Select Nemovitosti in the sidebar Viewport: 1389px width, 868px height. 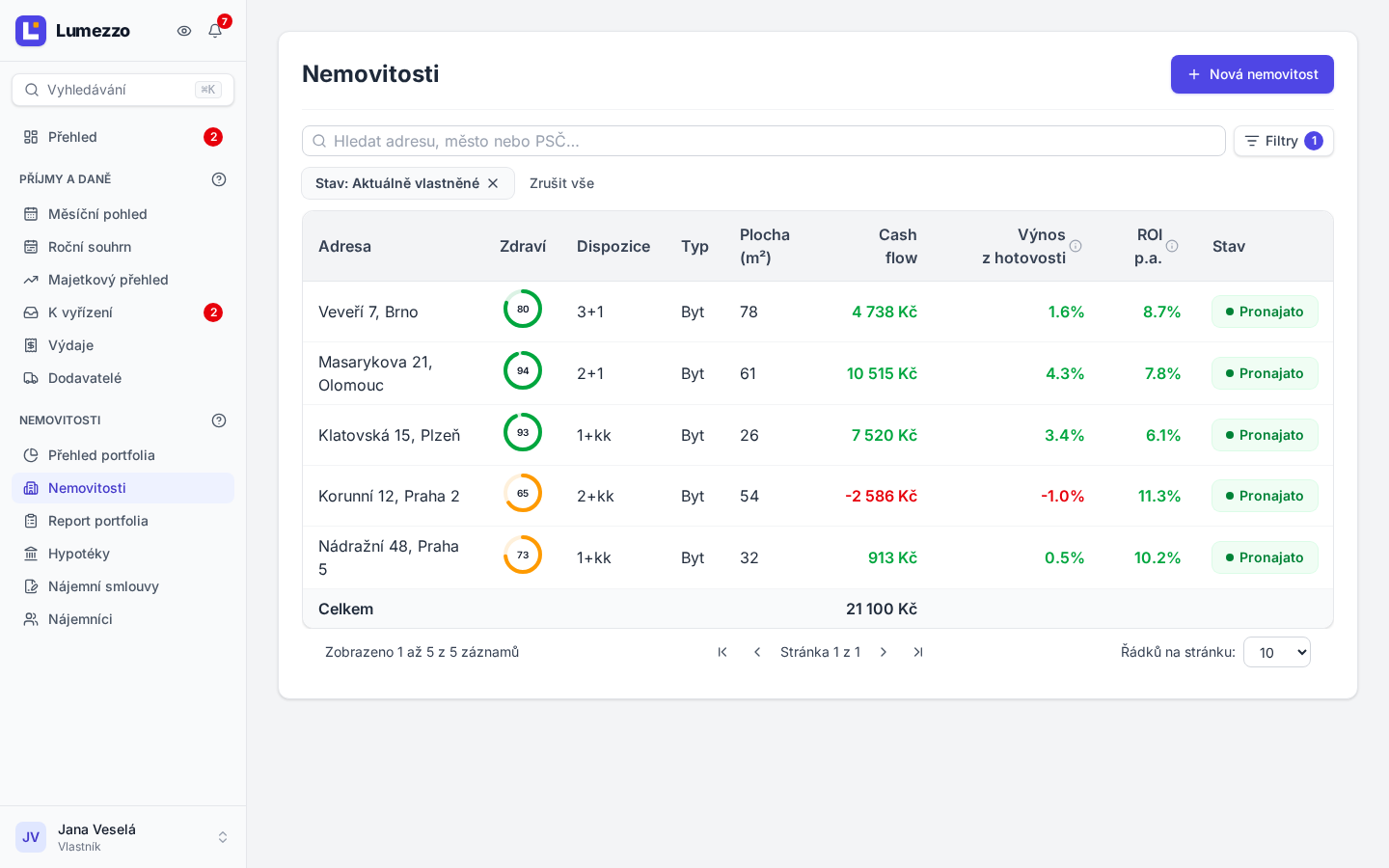(123, 488)
